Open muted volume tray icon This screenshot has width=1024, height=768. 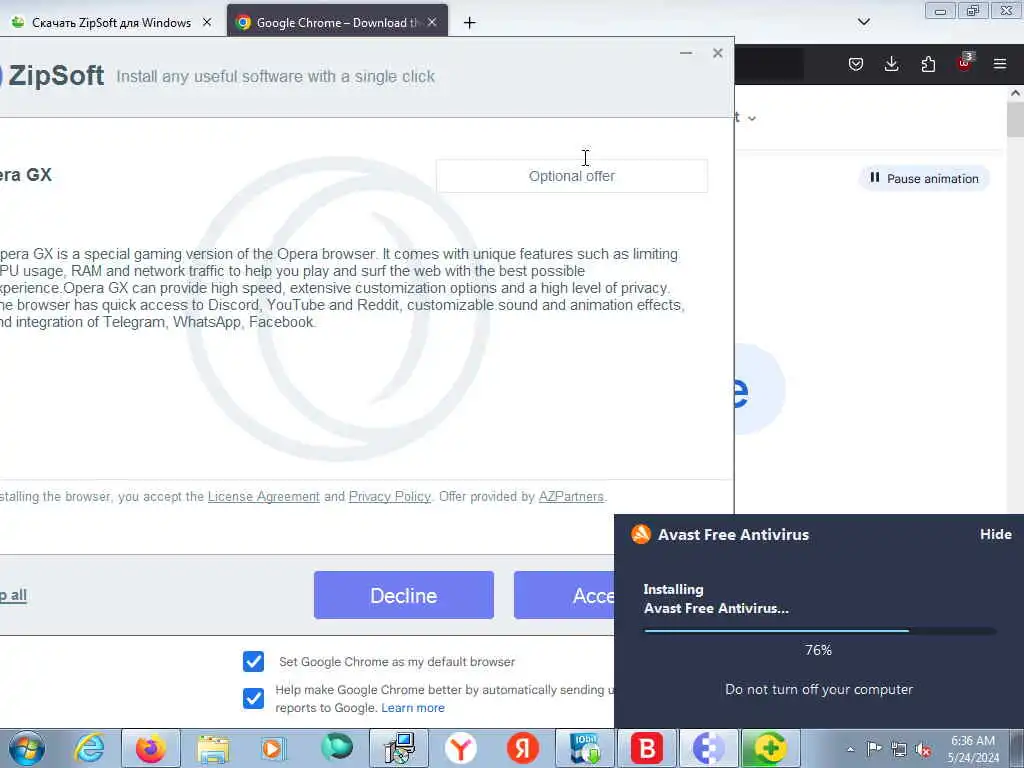click(923, 749)
